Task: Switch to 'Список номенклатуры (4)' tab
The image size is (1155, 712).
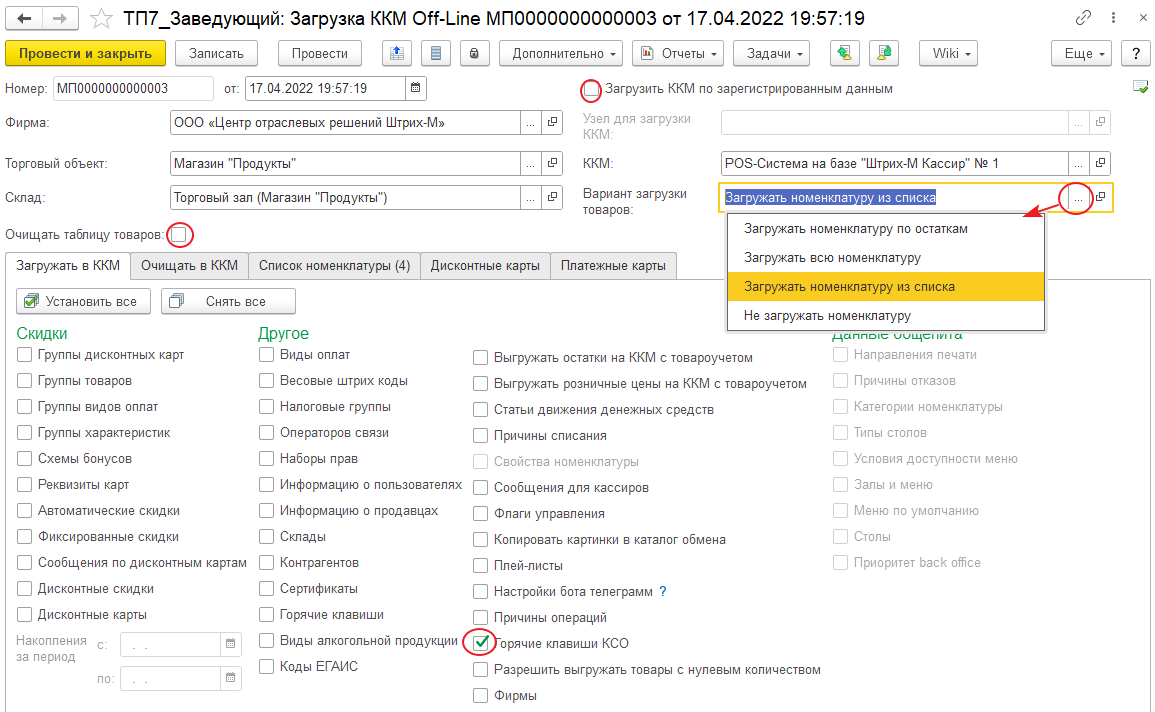Action: (x=334, y=265)
